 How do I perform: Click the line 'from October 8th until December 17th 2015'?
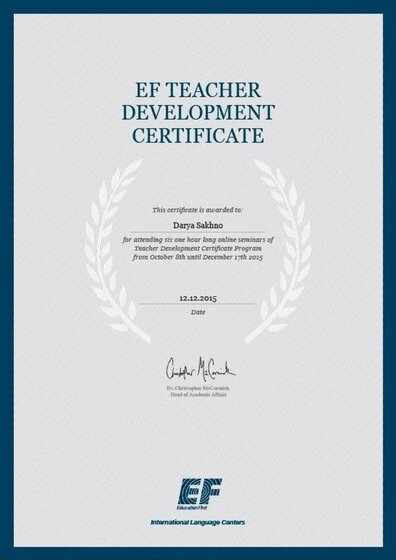click(x=198, y=257)
